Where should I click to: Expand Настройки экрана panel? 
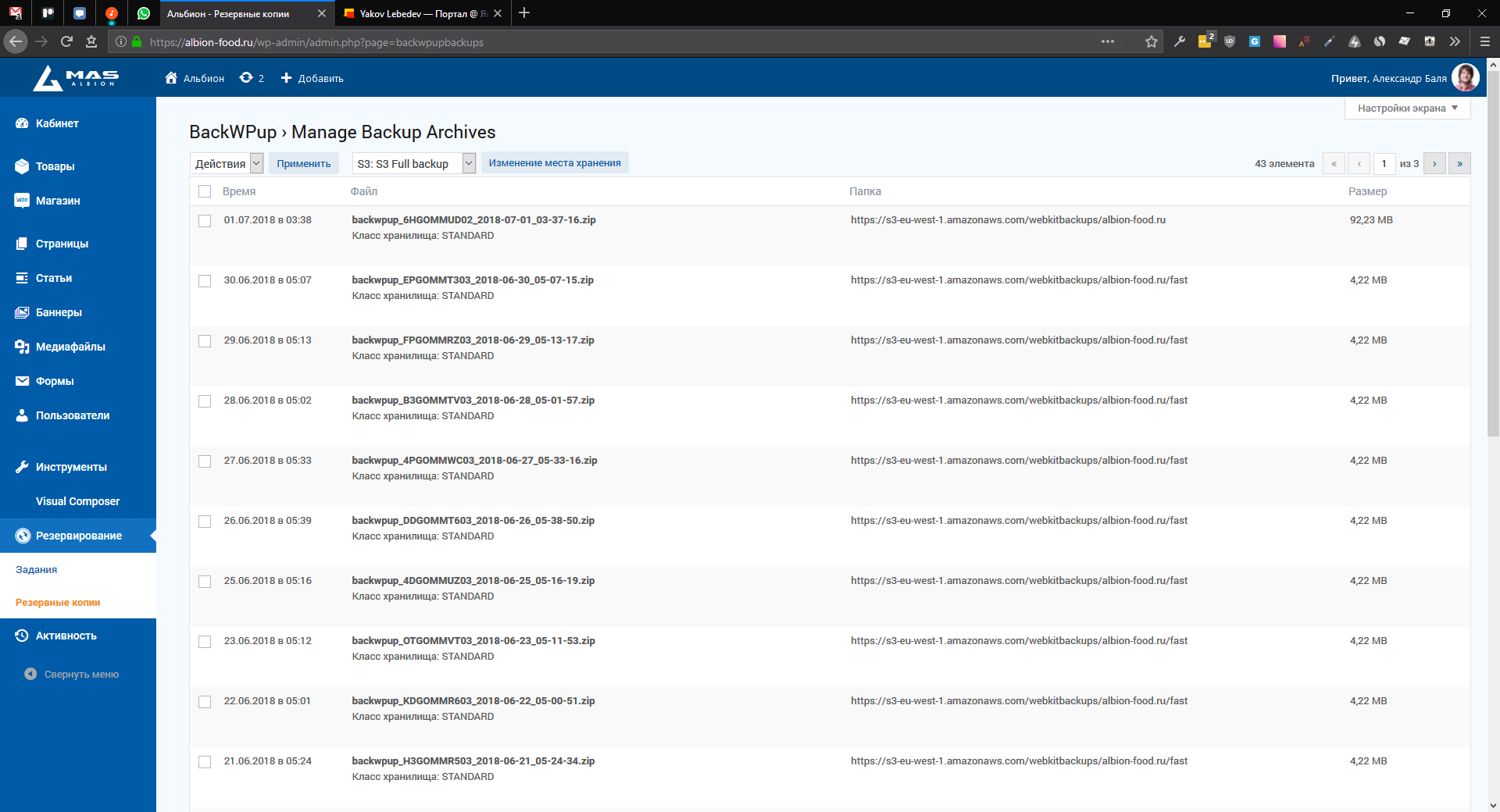click(1407, 109)
